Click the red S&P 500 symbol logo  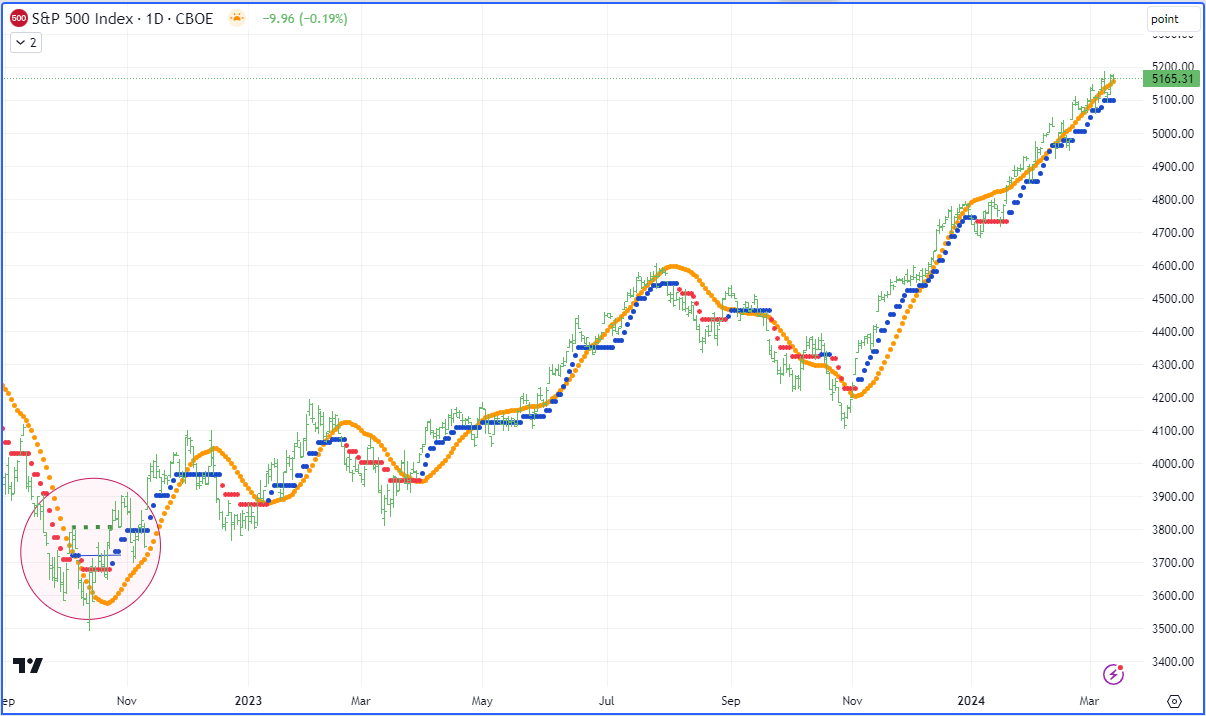click(x=18, y=19)
